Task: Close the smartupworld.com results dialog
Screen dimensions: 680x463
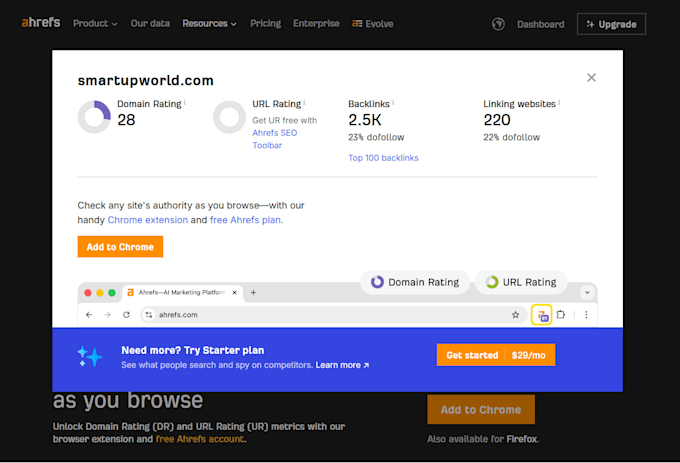Action: coord(591,78)
